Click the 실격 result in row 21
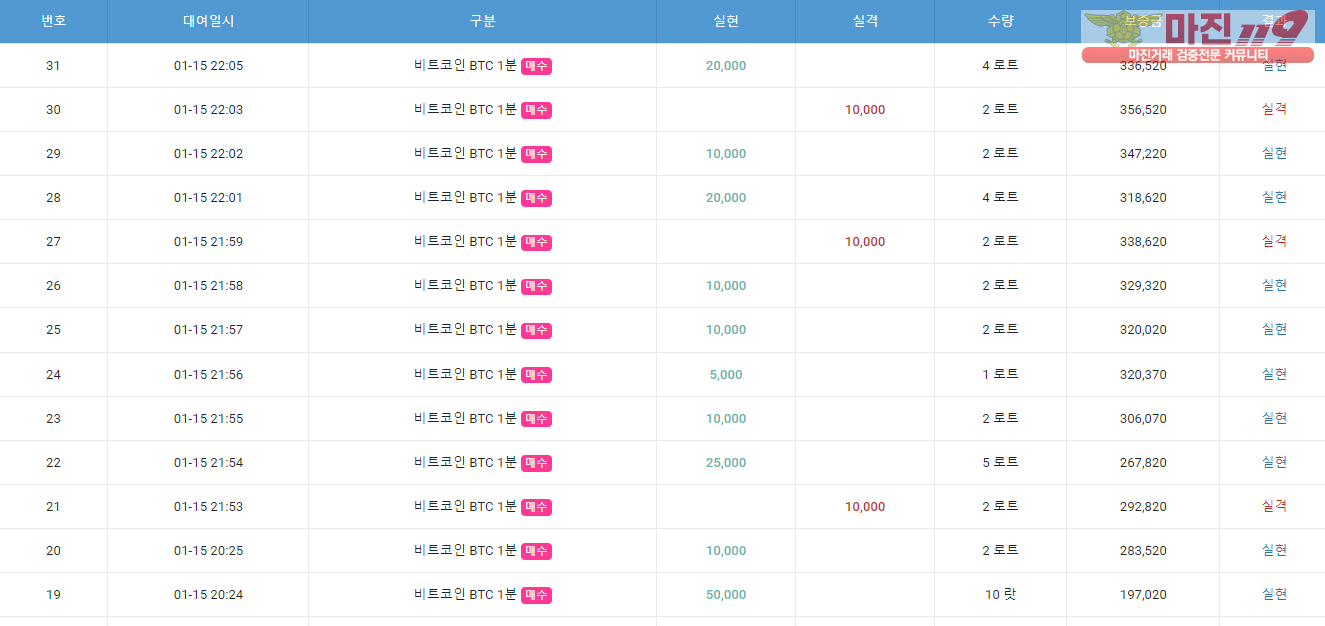Image resolution: width=1325 pixels, height=626 pixels. (1274, 506)
